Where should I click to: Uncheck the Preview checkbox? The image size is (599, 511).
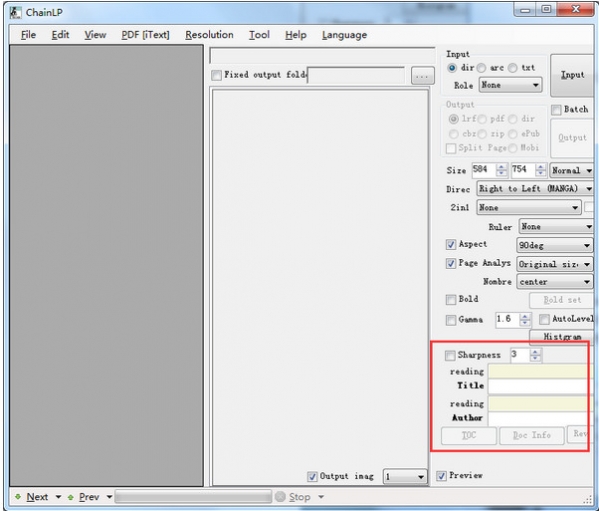(441, 475)
